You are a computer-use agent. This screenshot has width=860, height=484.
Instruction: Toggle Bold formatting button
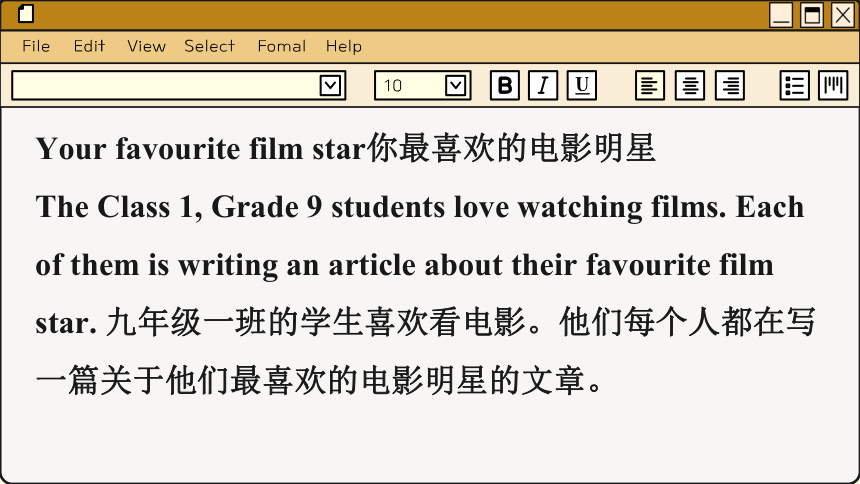(x=505, y=86)
